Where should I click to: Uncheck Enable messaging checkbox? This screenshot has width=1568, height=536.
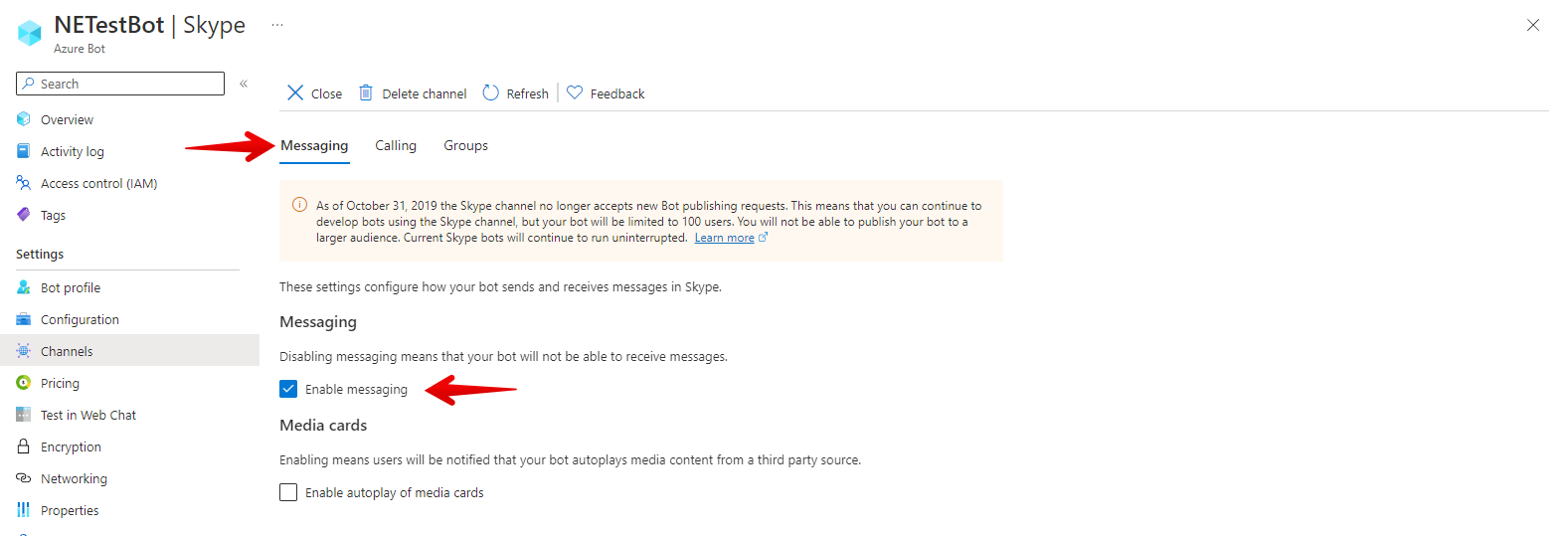[x=288, y=389]
